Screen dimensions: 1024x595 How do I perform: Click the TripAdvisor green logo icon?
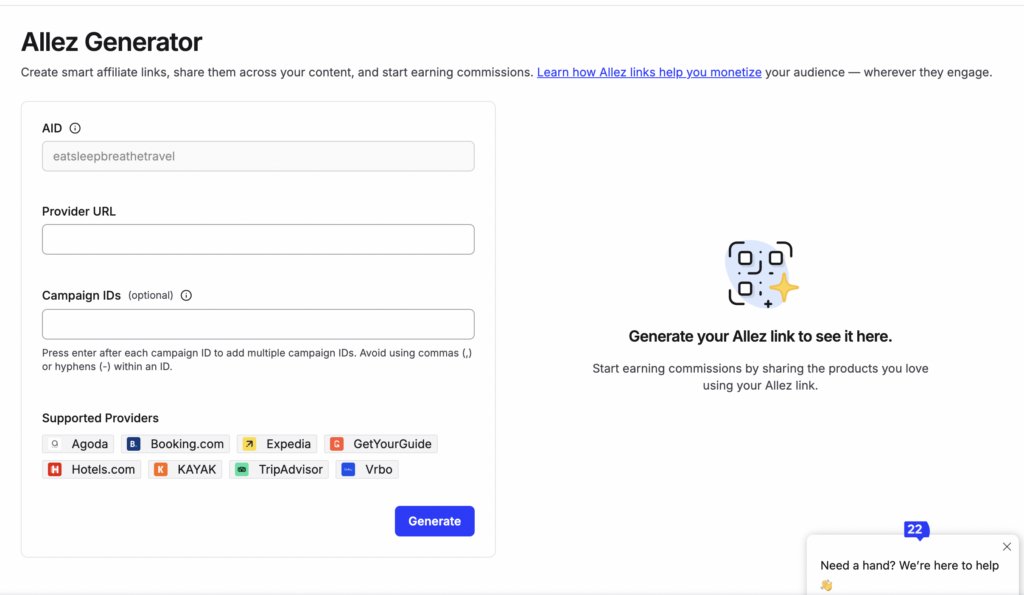[242, 470]
